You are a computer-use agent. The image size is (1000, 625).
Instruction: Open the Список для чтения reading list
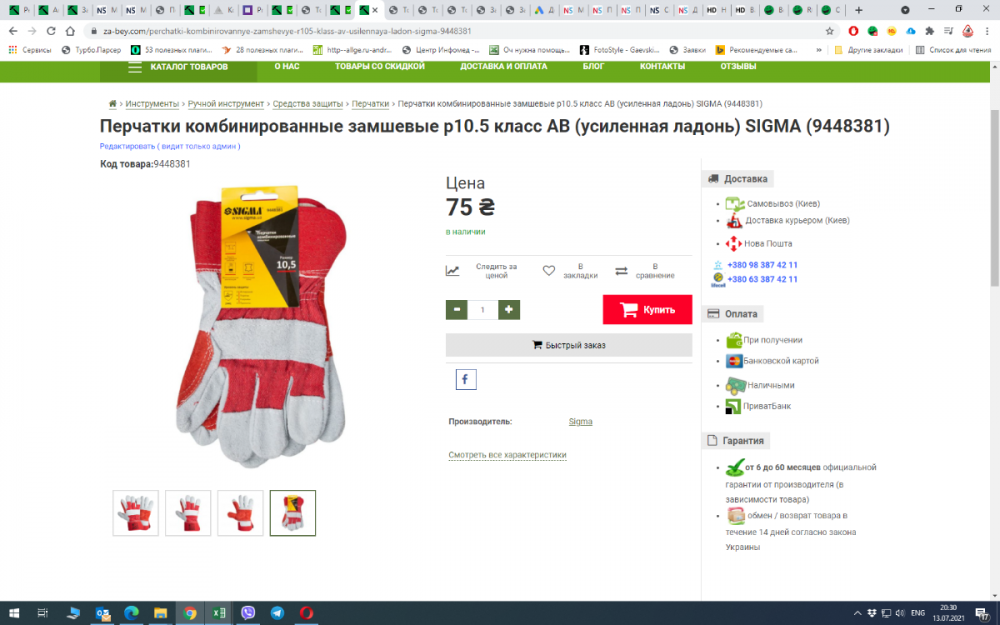[953, 50]
